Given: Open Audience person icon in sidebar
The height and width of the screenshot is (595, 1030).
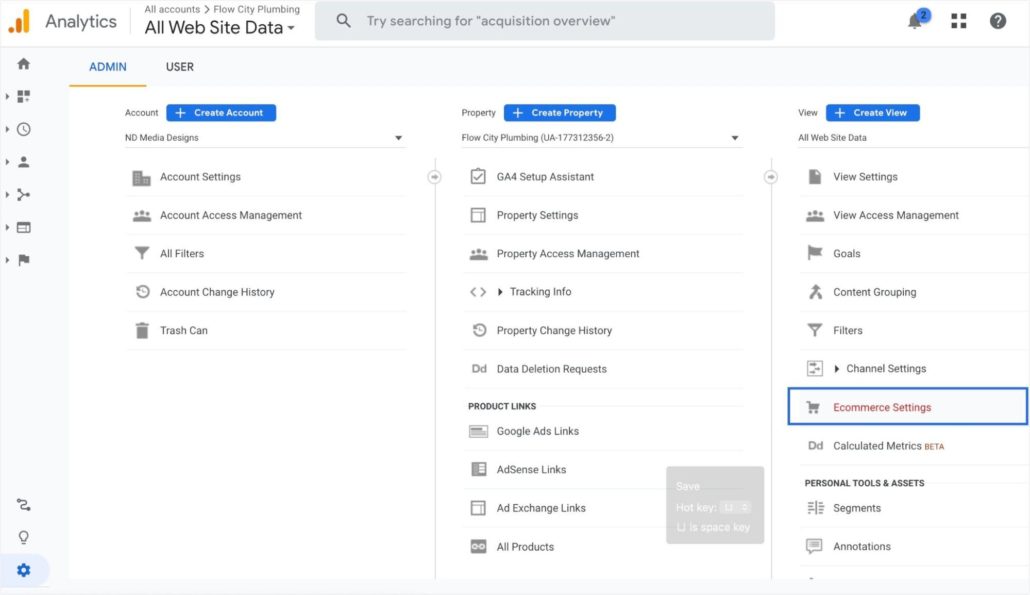Looking at the screenshot, I should point(24,162).
